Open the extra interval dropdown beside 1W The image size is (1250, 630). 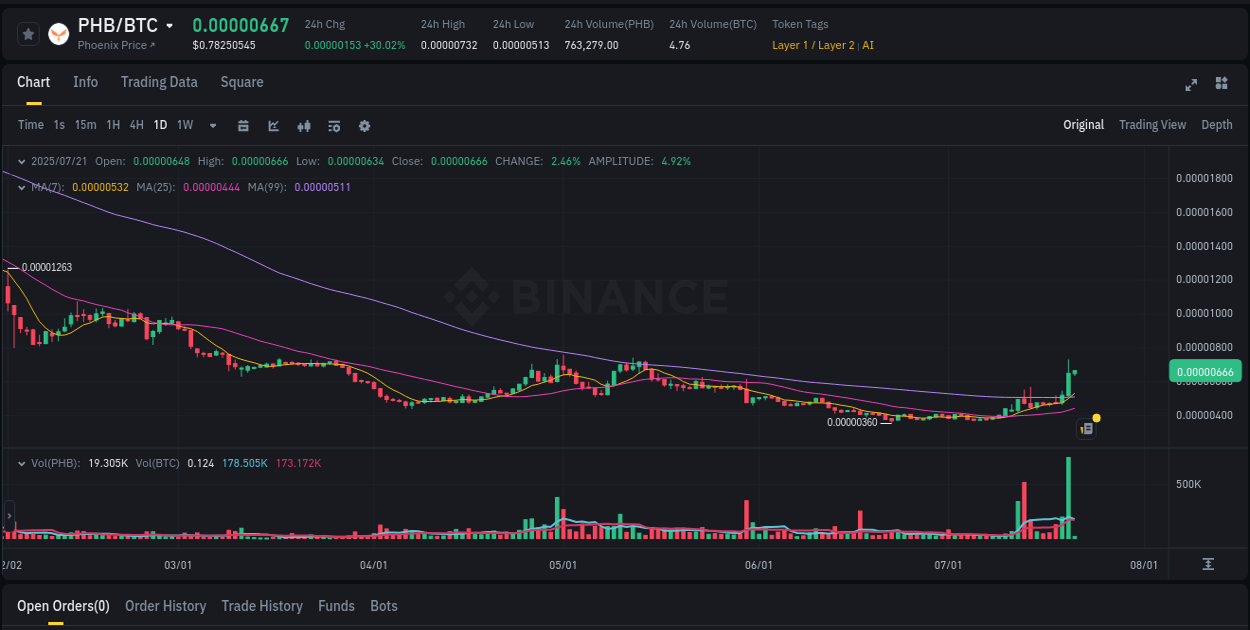point(212,126)
